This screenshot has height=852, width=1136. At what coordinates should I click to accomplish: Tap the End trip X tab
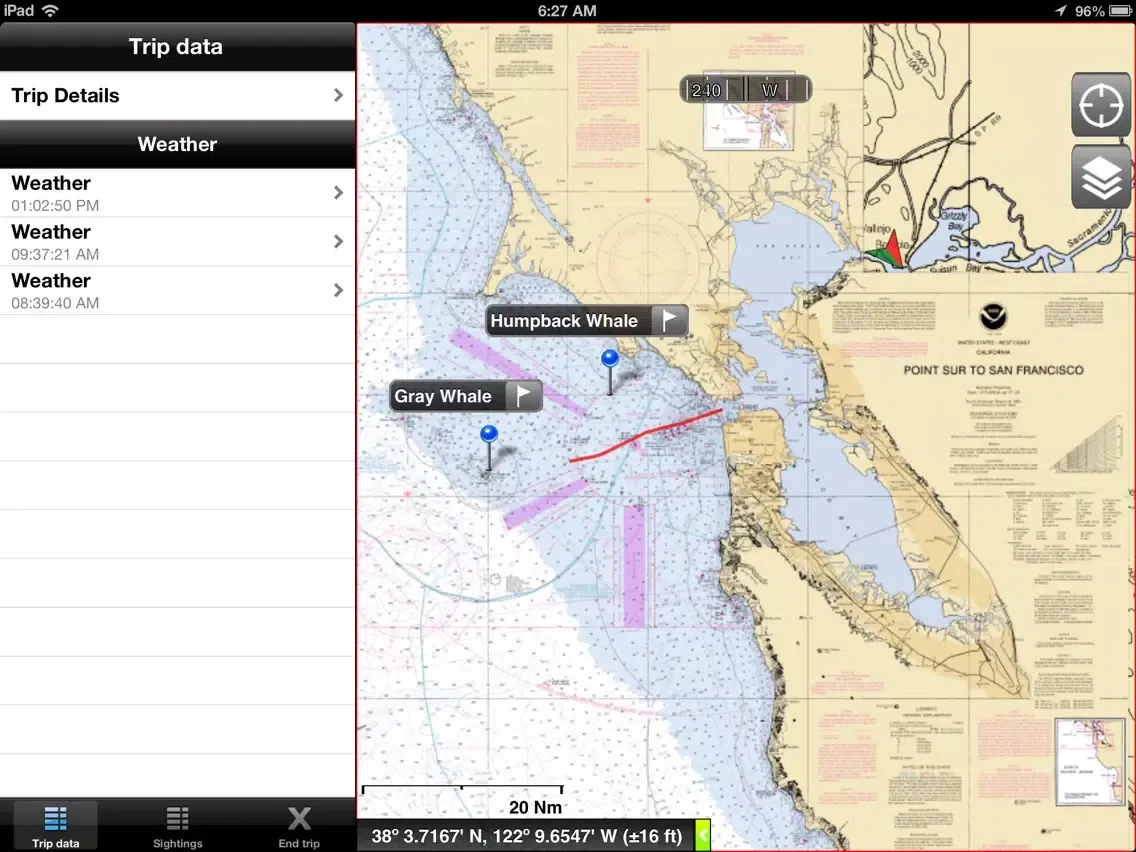[x=299, y=827]
